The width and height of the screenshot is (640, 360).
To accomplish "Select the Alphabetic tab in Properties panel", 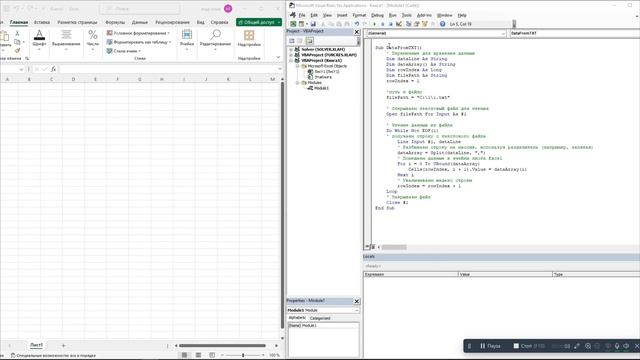I will point(297,318).
